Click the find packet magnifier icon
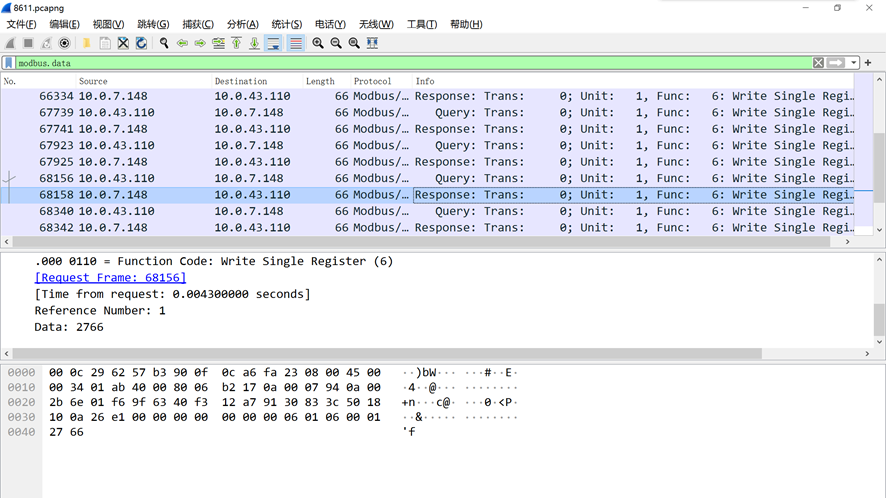The height and width of the screenshot is (498, 886). coord(164,43)
